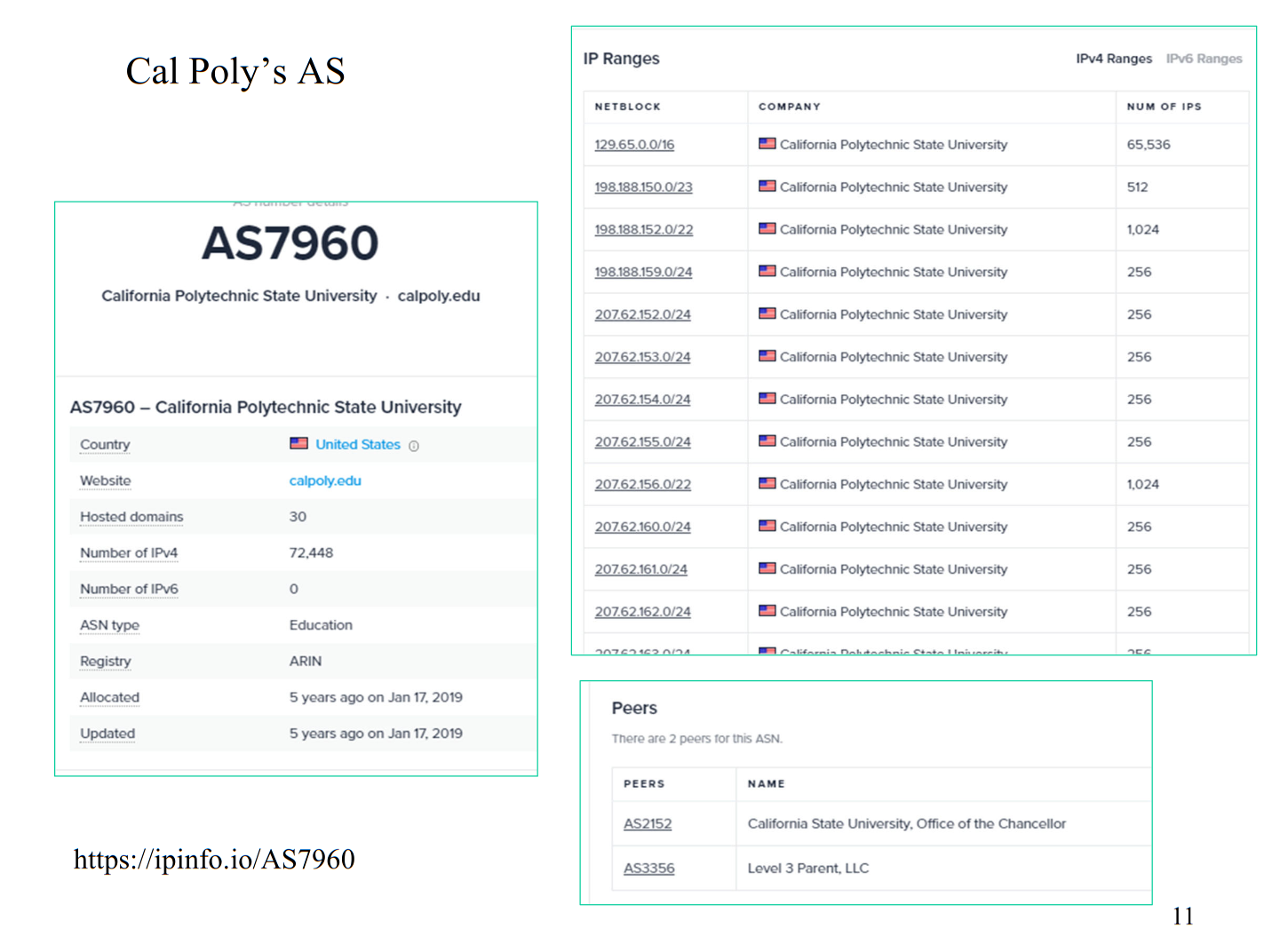Click the flag icon in the 207.62.162.0/24 row

(x=767, y=611)
